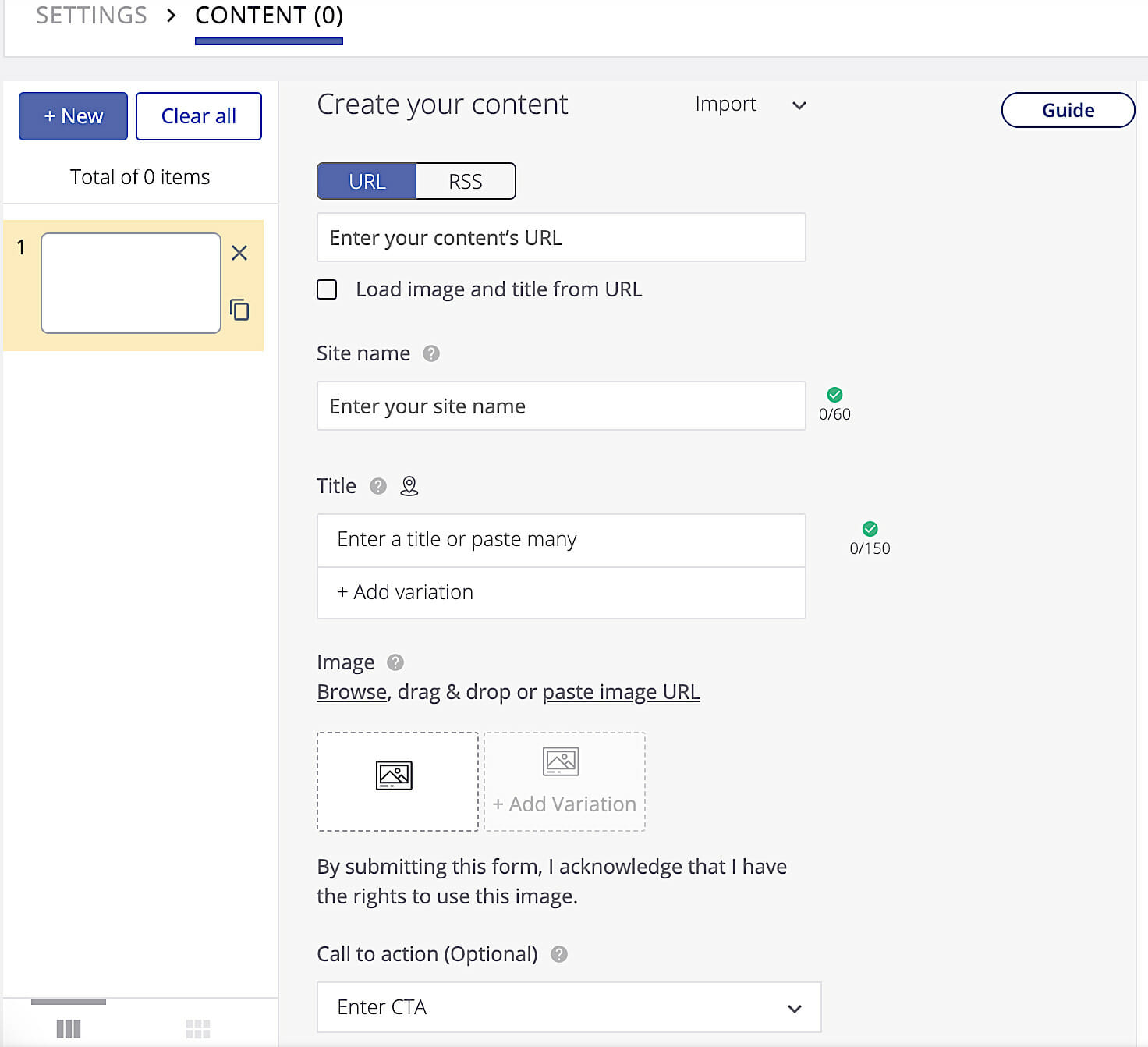Open Call to action help icon
The width and height of the screenshot is (1148, 1047).
click(559, 954)
